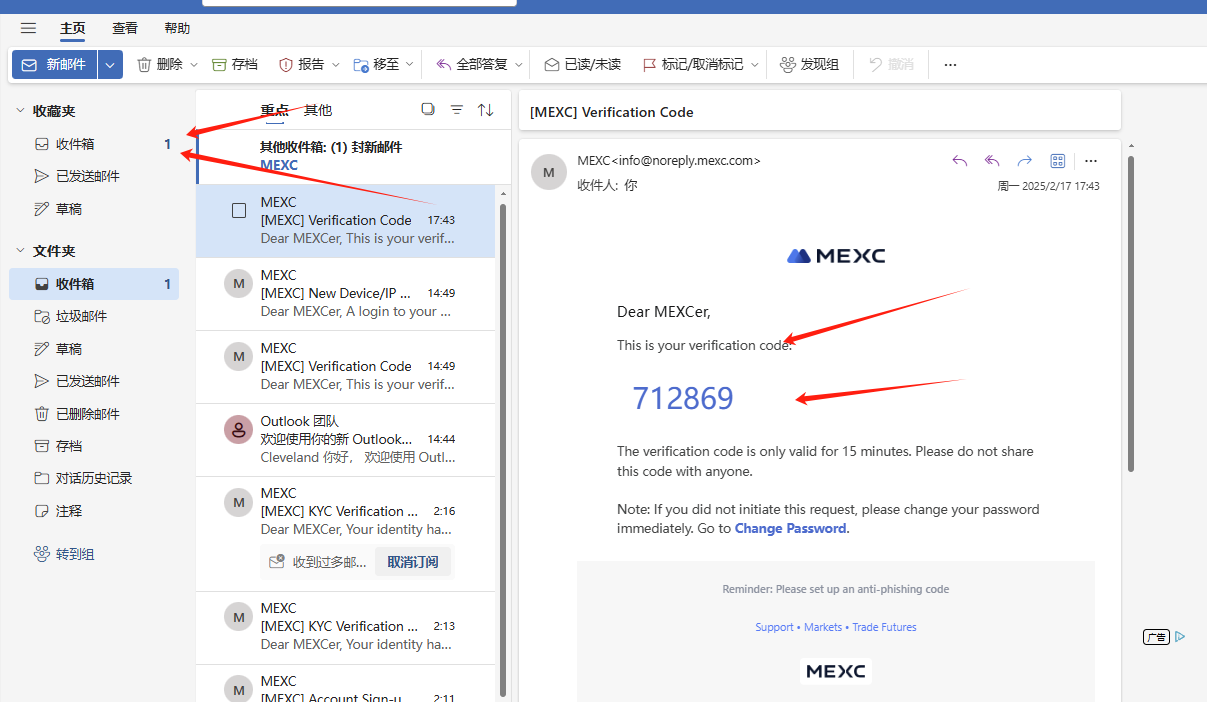The height and width of the screenshot is (702, 1207).
Task: Check the box for the Verification Code email
Action: pos(239,211)
